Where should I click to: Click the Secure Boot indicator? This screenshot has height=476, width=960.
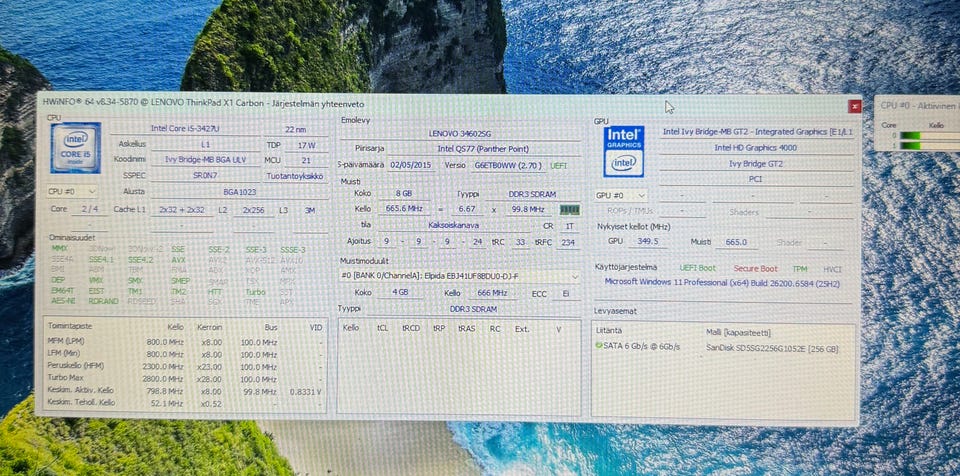[755, 268]
